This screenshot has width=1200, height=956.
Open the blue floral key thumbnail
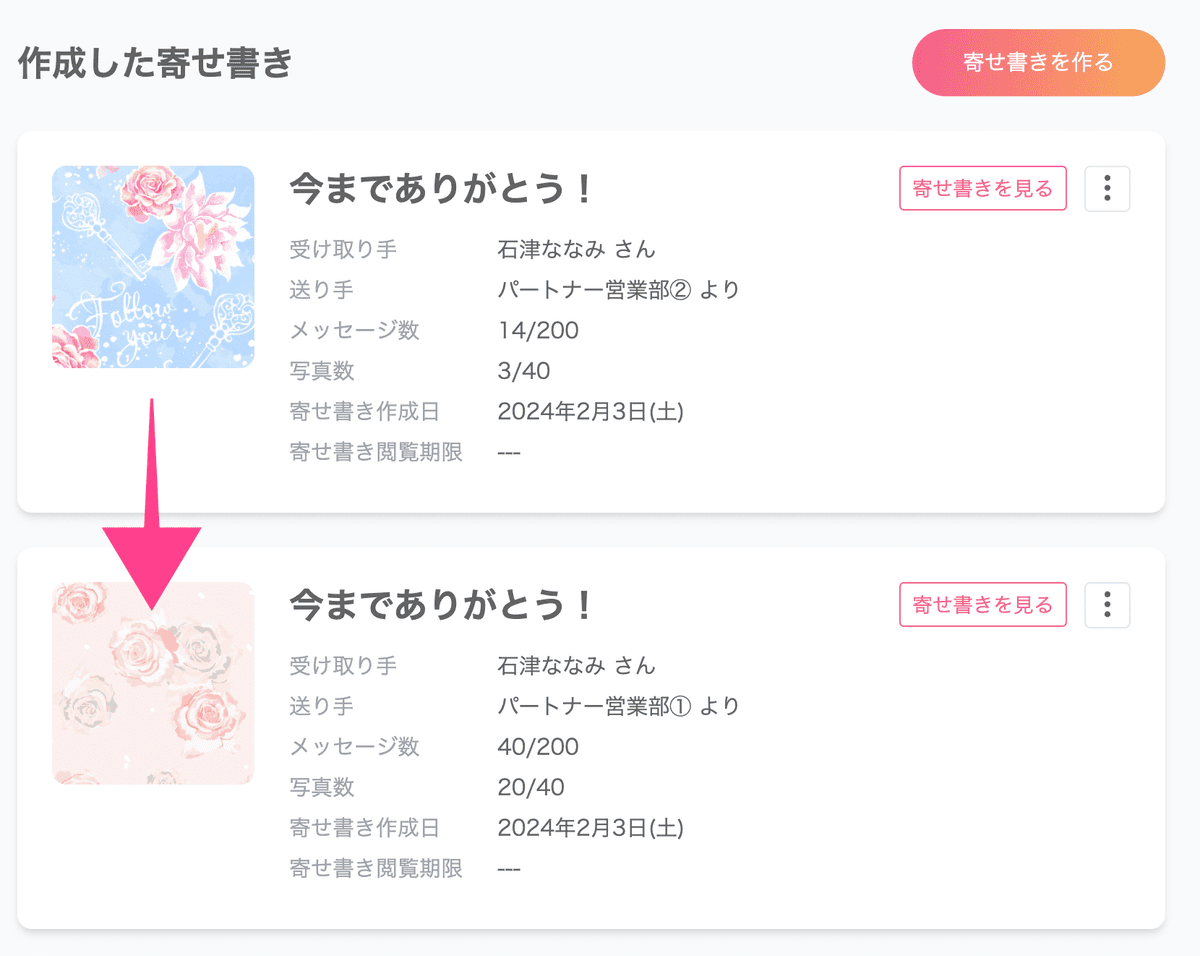click(153, 267)
